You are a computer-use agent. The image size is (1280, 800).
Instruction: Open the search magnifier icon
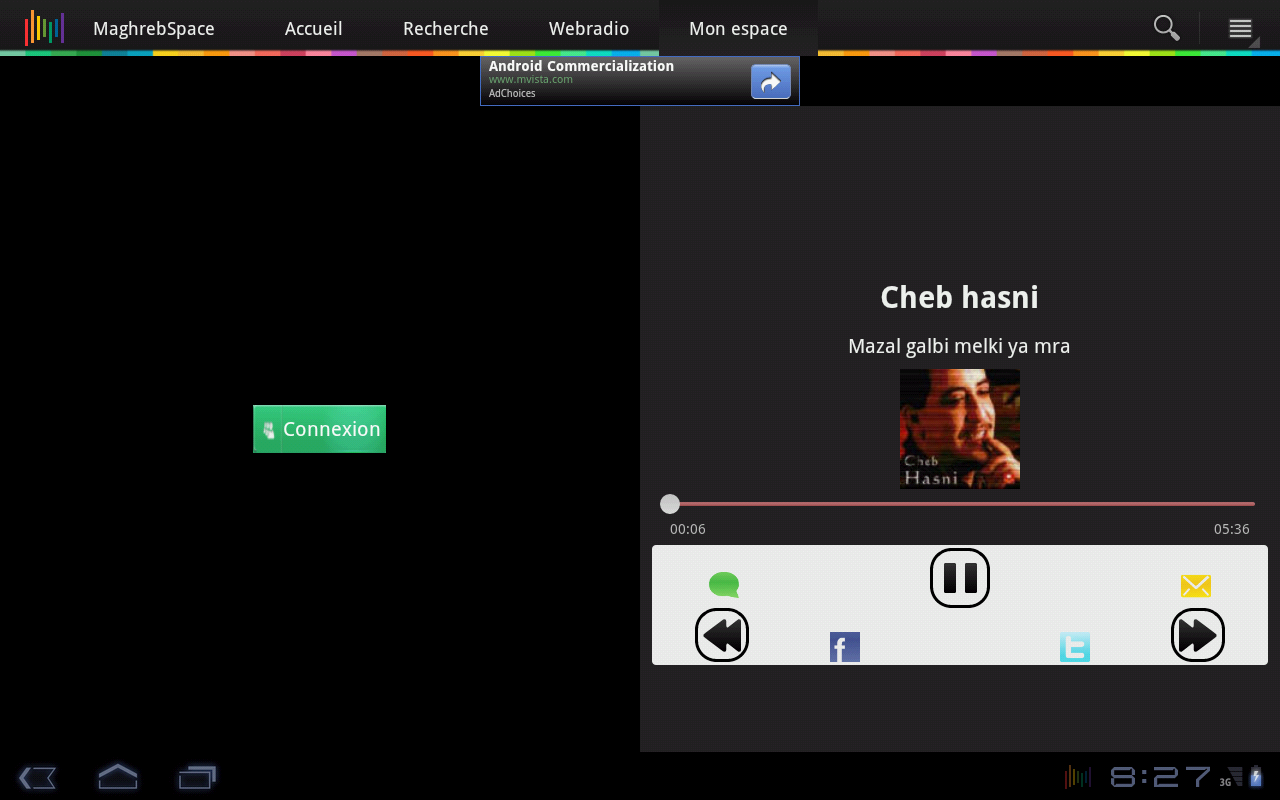(1166, 28)
